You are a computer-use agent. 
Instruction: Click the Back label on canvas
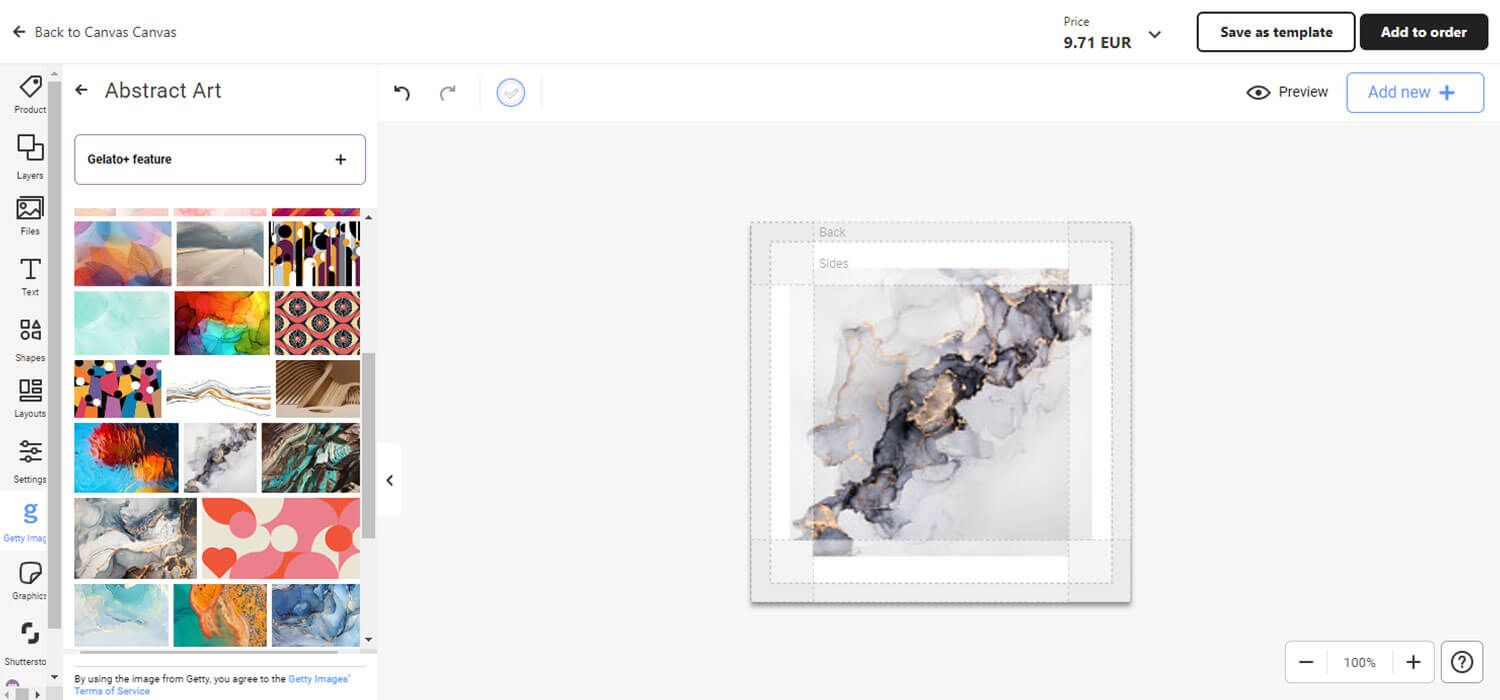832,232
